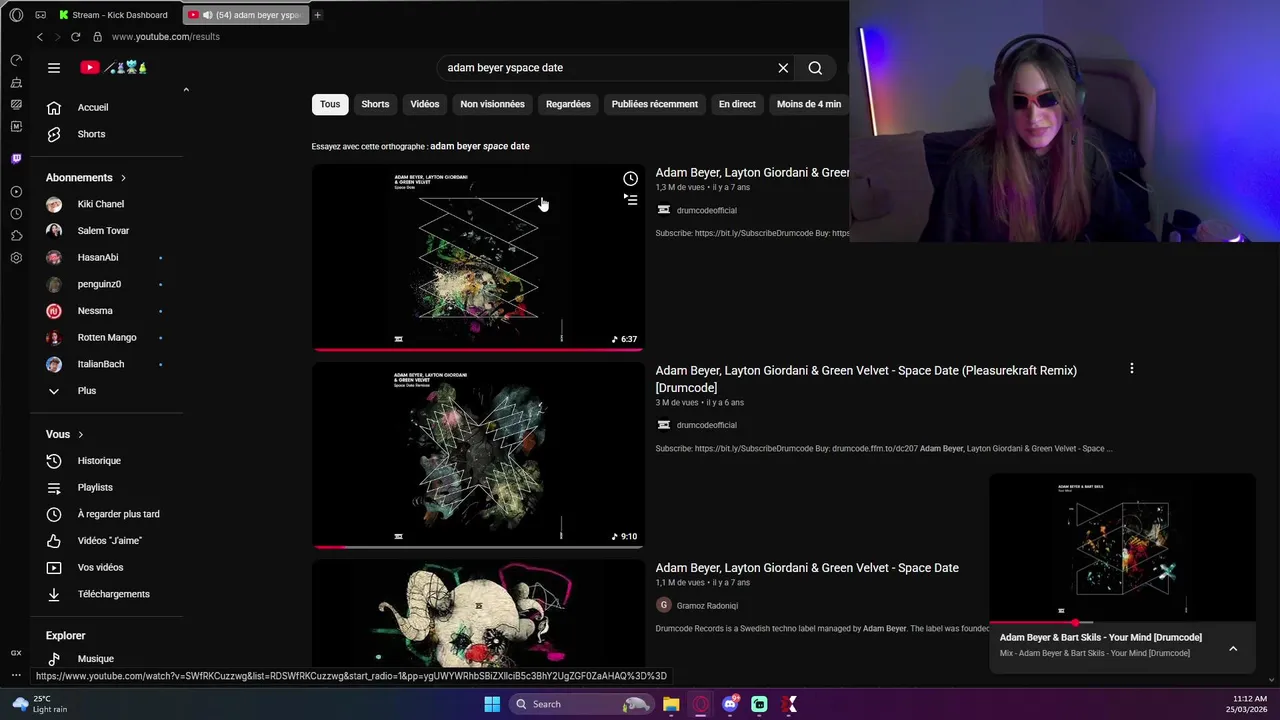Clear the search box with the X
Image resolution: width=1280 pixels, height=720 pixels.
point(783,68)
